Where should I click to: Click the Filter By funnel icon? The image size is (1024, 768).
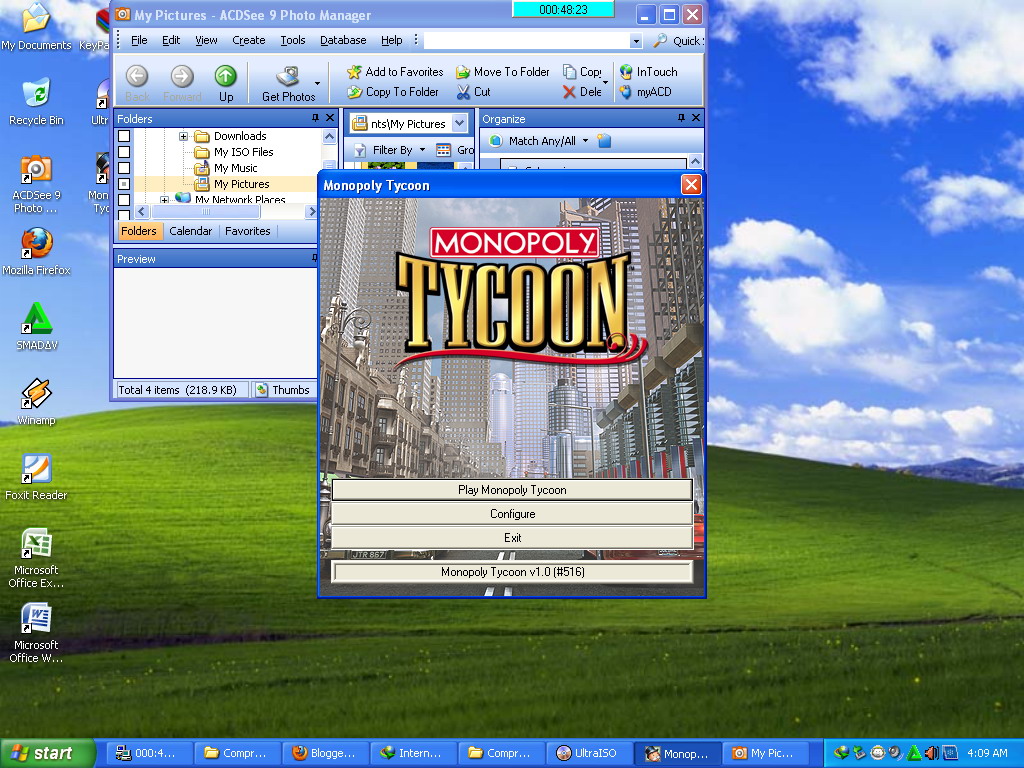359,150
